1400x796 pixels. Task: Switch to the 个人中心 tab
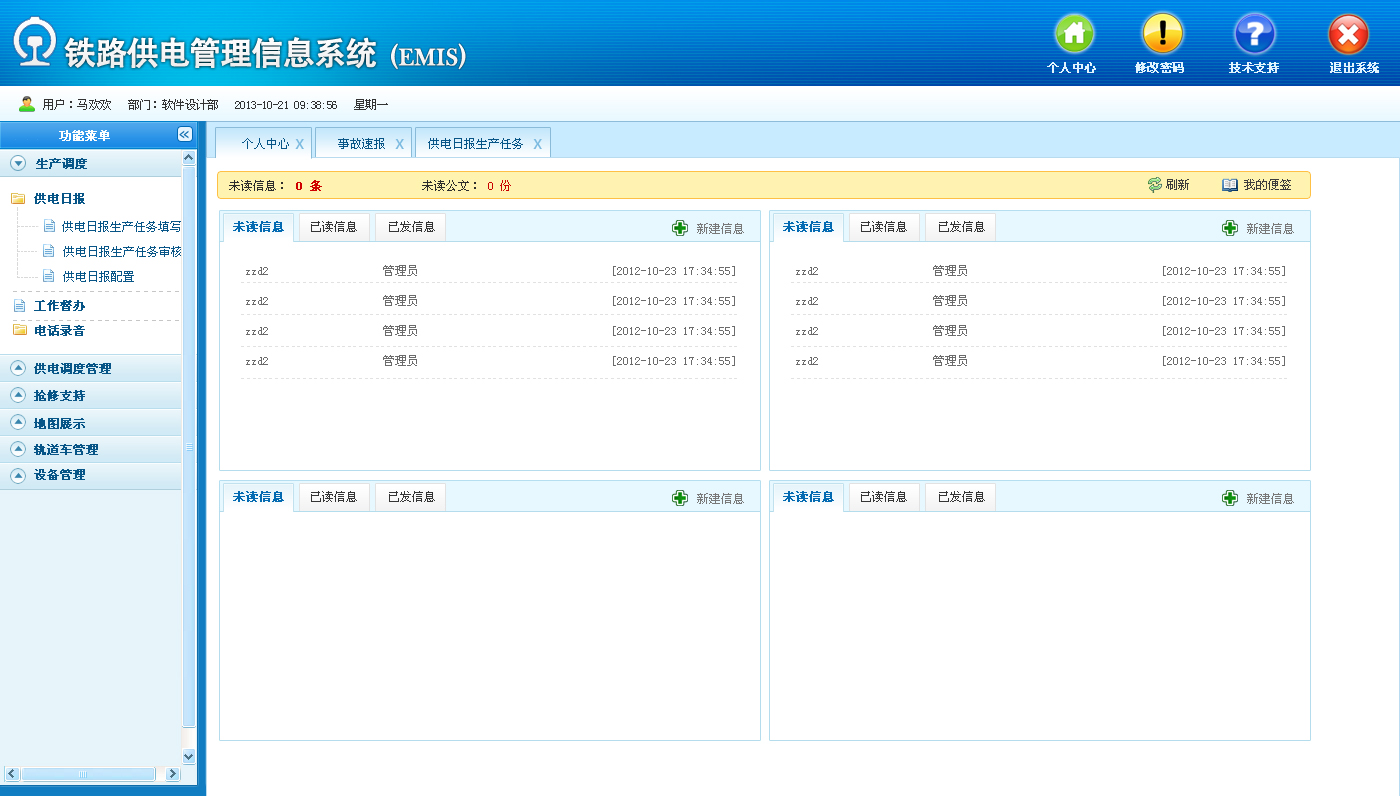[265, 144]
